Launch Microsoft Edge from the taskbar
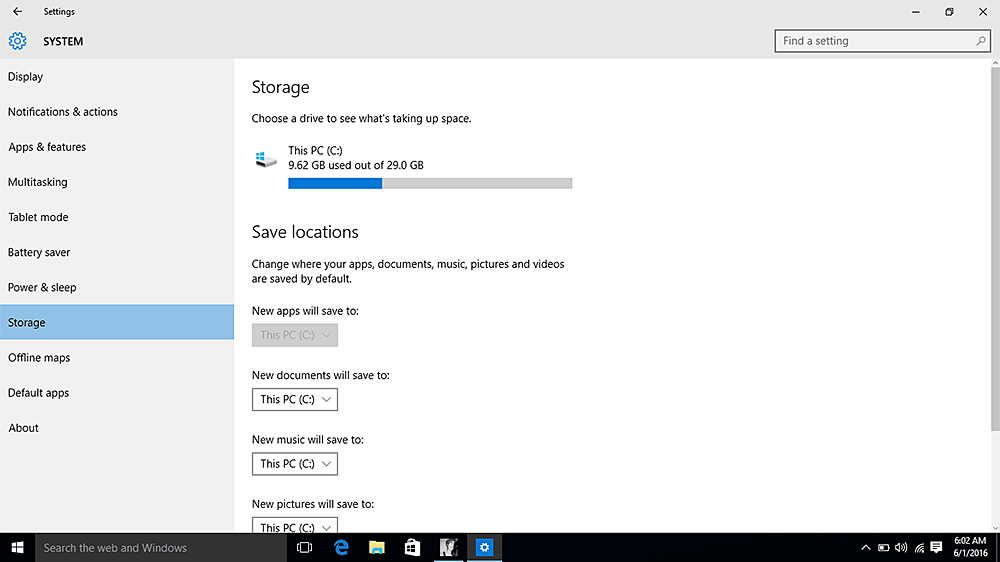This screenshot has height=562, width=1000. (341, 547)
